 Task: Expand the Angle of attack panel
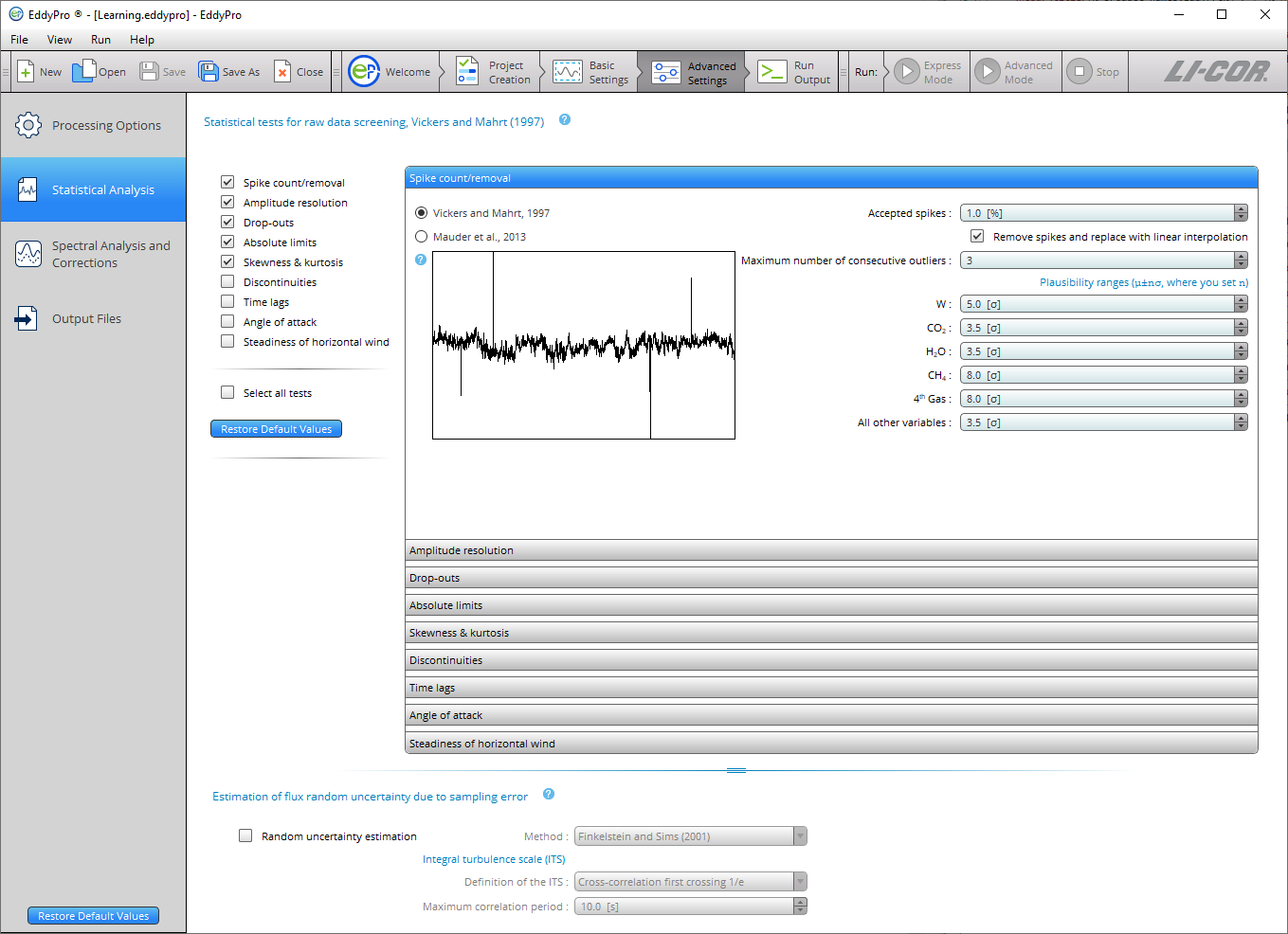point(831,715)
